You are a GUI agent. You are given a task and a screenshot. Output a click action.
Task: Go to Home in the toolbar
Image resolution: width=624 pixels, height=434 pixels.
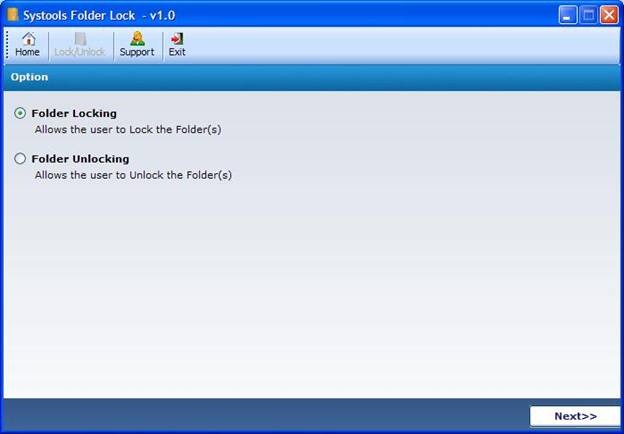(x=27, y=45)
